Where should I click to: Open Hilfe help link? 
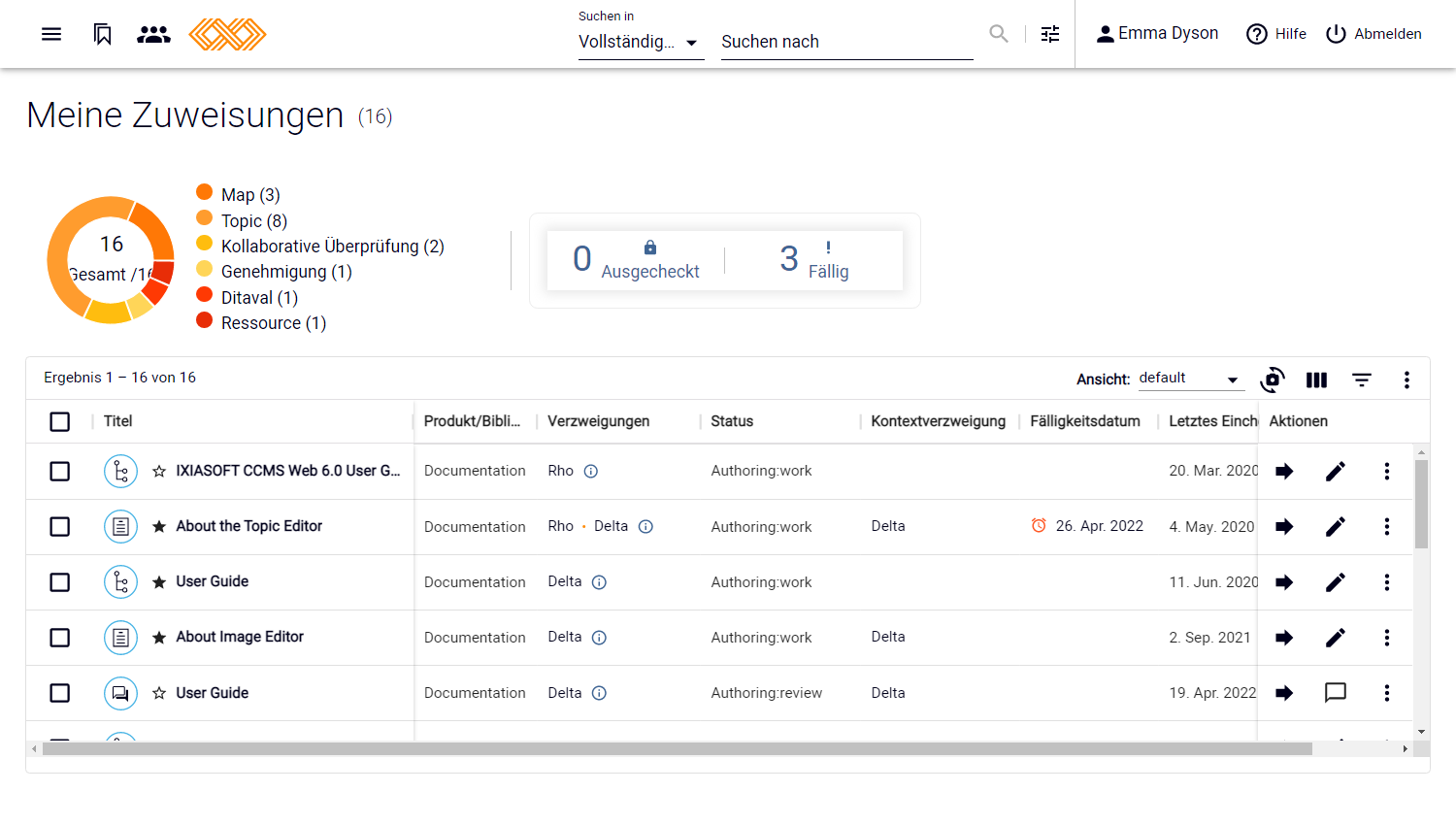click(1276, 34)
